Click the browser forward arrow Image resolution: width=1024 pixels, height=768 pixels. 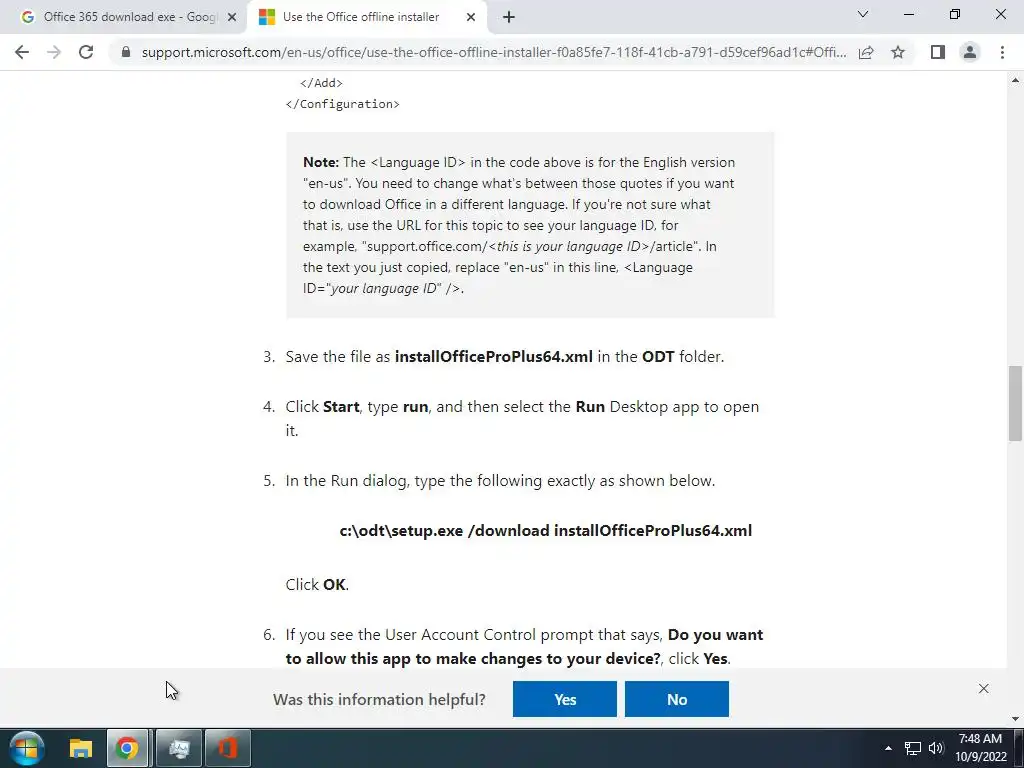54,52
